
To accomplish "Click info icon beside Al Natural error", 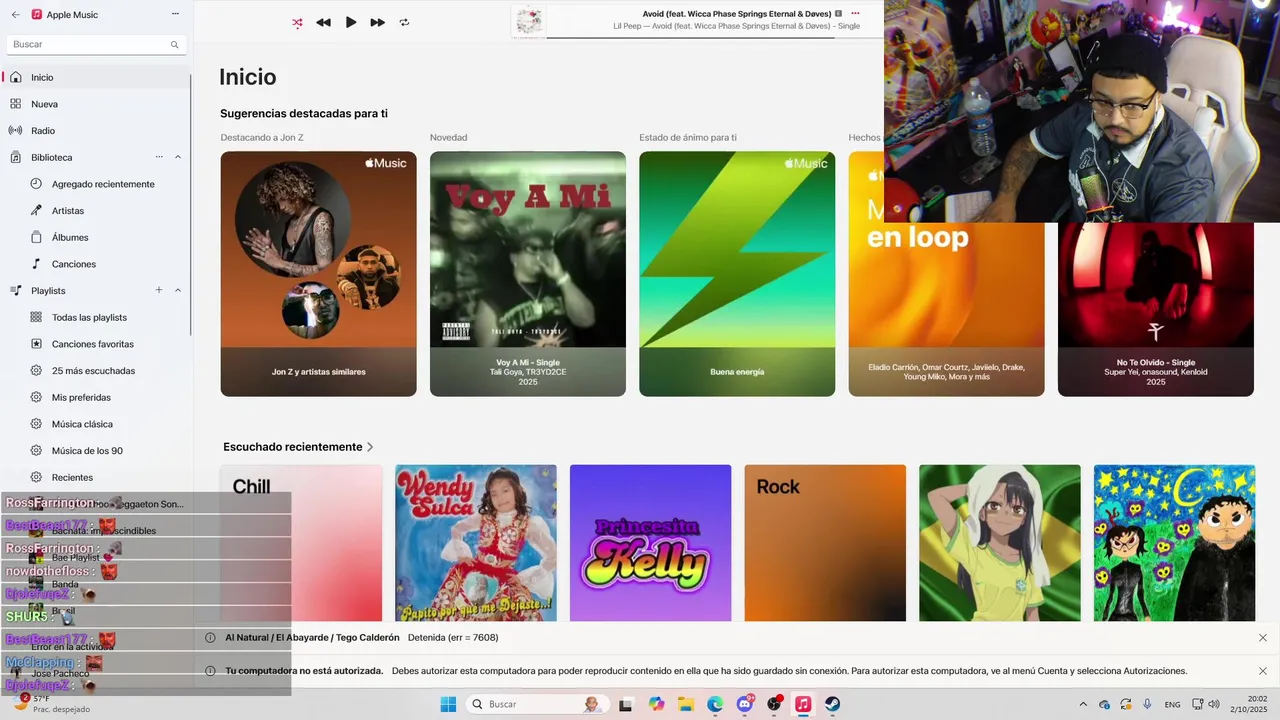I will (210, 638).
